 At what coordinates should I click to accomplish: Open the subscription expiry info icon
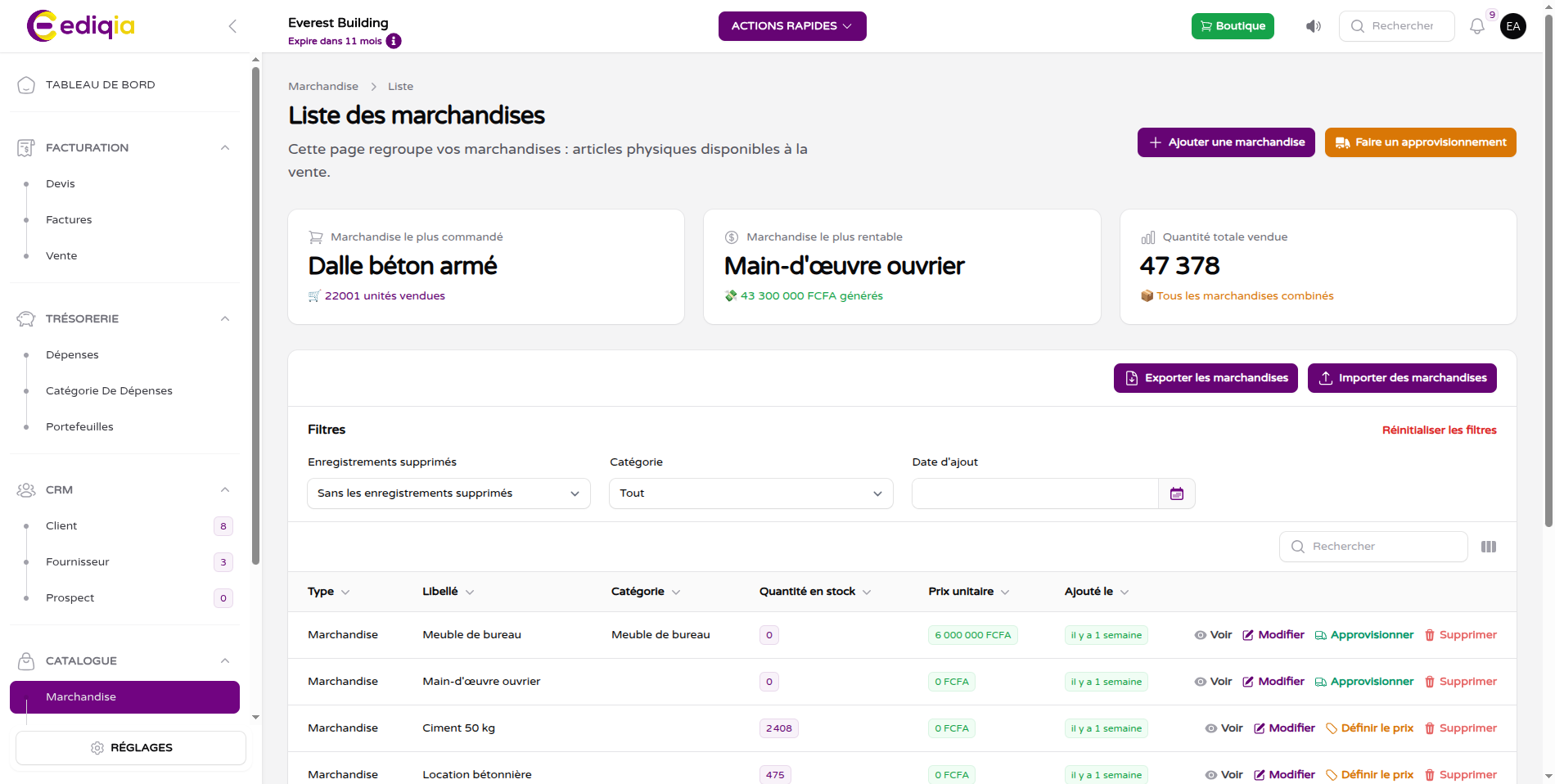click(394, 41)
